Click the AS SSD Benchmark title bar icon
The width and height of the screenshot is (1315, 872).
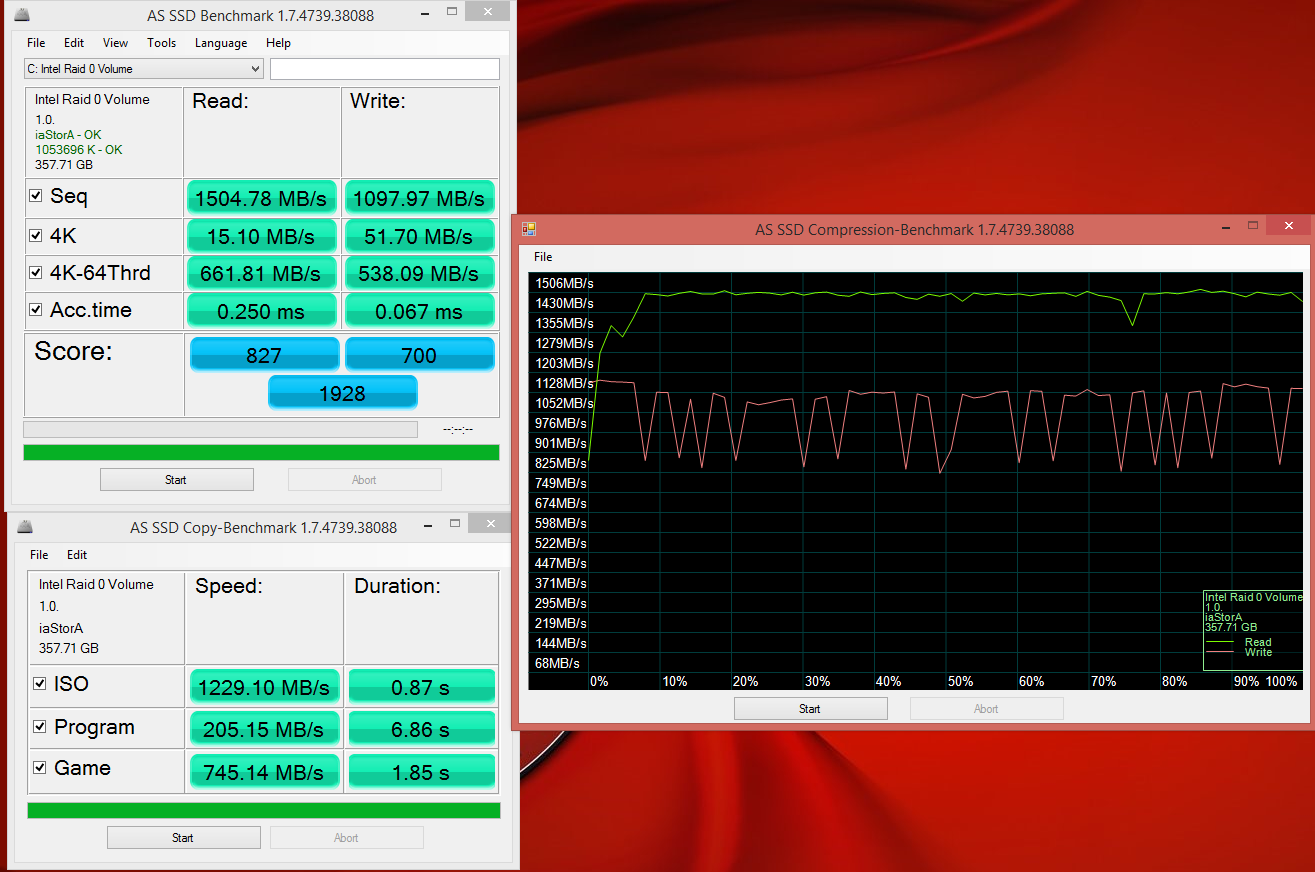click(x=22, y=15)
